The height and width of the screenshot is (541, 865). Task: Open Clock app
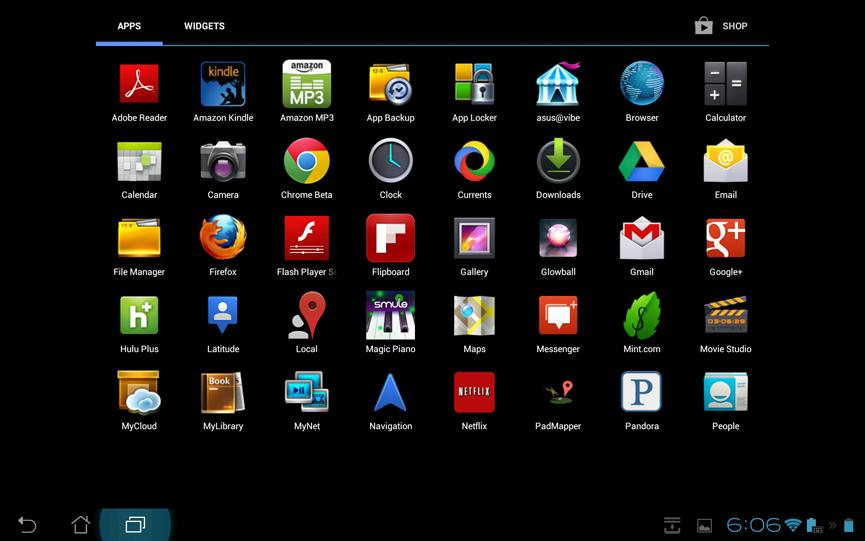click(x=391, y=161)
